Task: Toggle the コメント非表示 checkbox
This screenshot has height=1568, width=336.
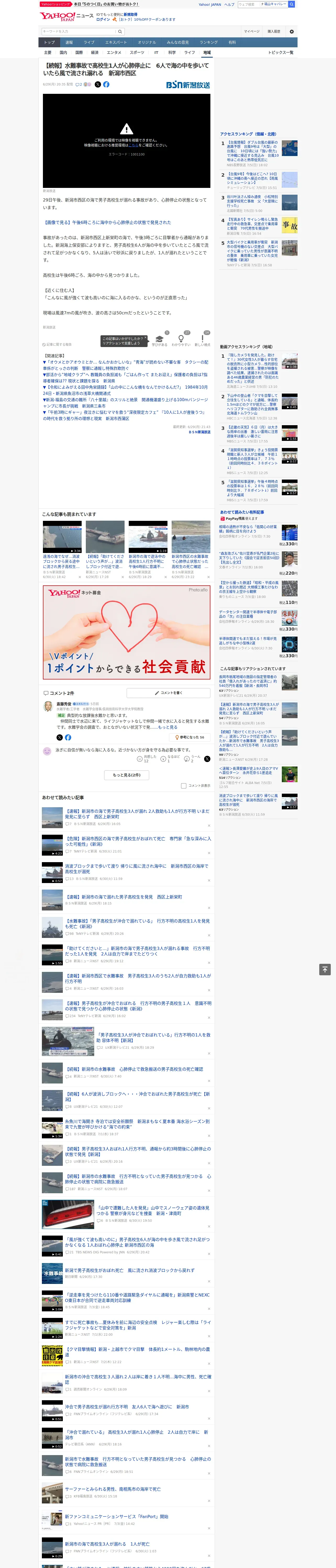Action: pyautogui.click(x=183, y=786)
